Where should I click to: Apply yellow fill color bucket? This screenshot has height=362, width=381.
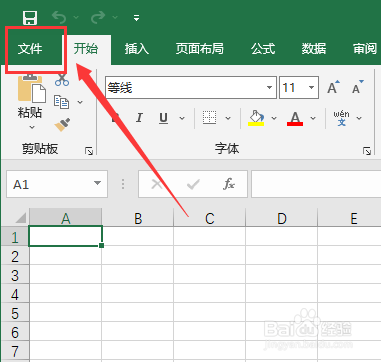(256, 118)
